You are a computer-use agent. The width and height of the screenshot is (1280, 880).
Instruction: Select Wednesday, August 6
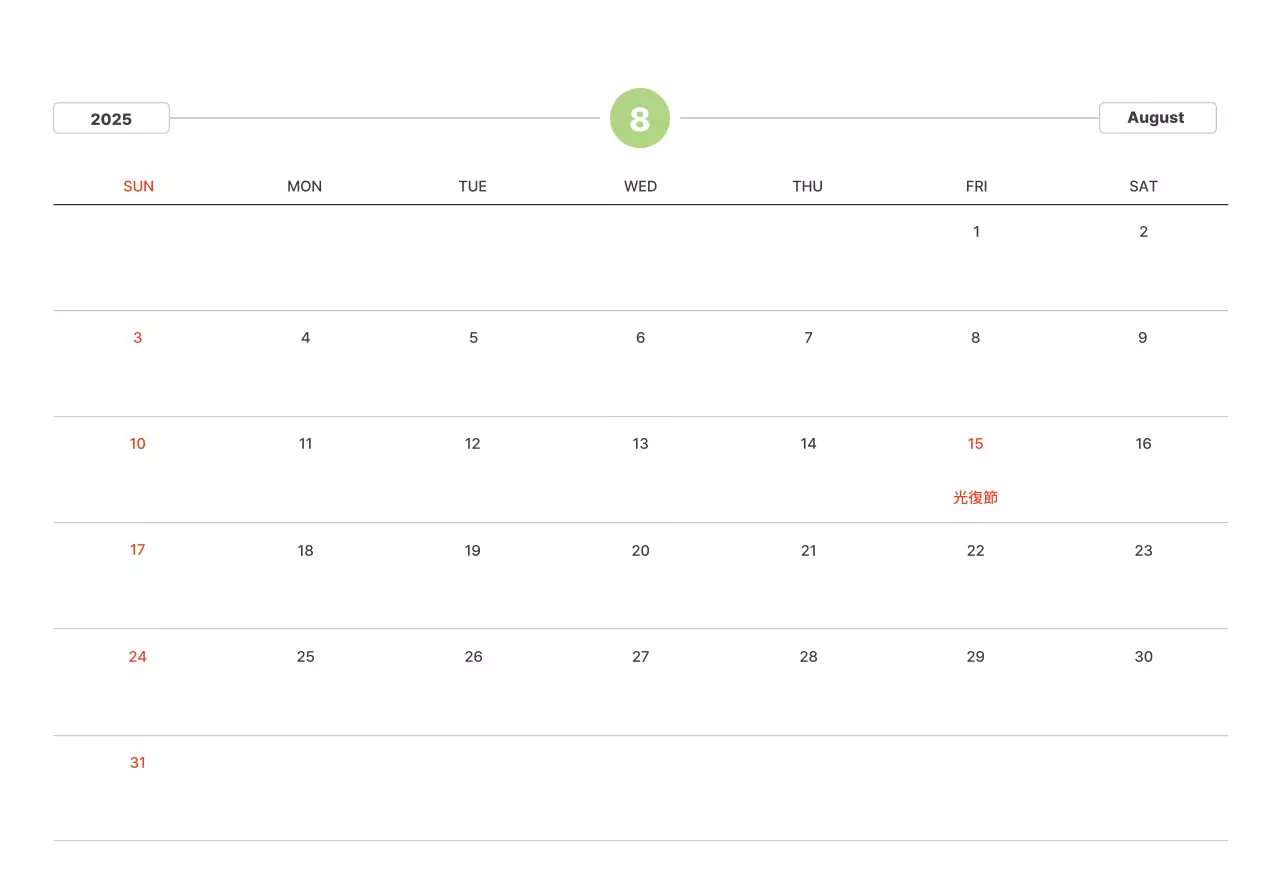pyautogui.click(x=640, y=338)
